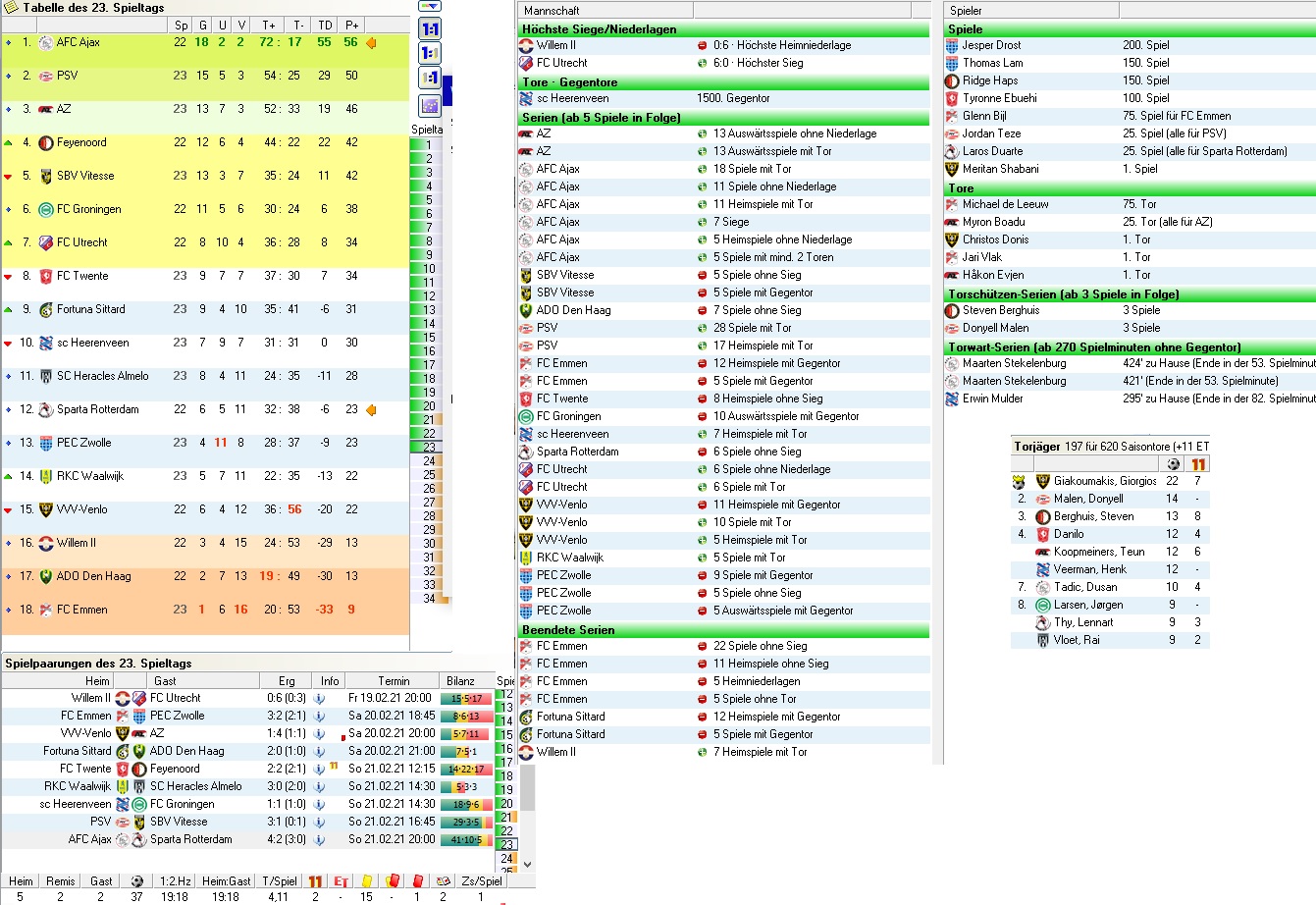Screen dimensions: 1316x905
Task: Select sc Heerenveen 1500. Gegentor row
Action: (x=723, y=98)
